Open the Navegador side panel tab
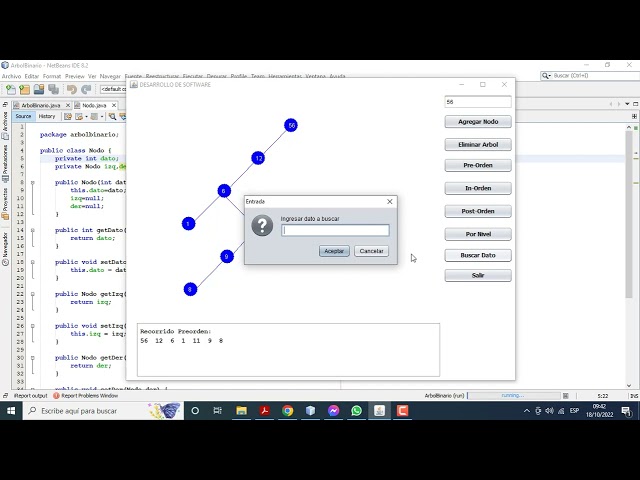The width and height of the screenshot is (640, 480). (5, 249)
